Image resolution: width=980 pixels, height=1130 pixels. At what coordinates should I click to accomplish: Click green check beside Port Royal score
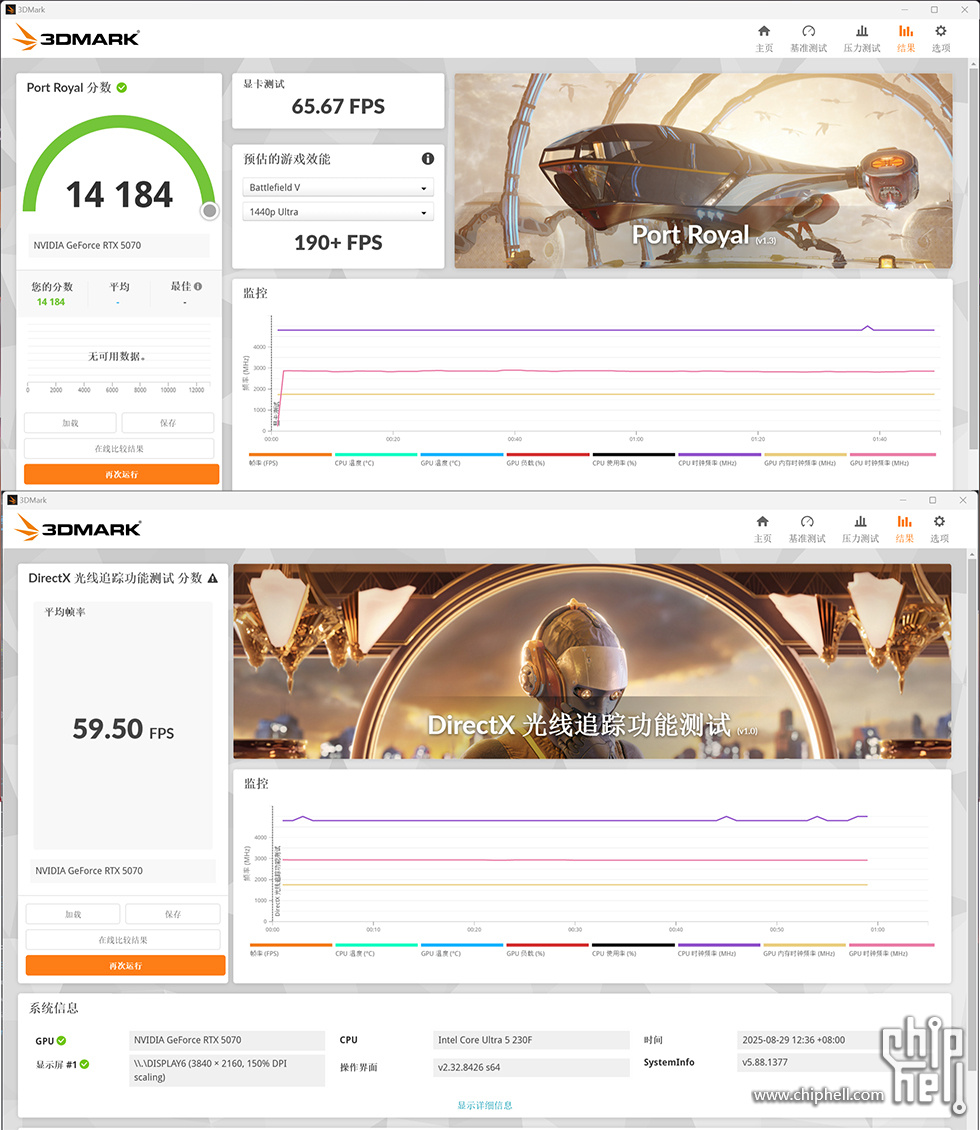pyautogui.click(x=122, y=87)
